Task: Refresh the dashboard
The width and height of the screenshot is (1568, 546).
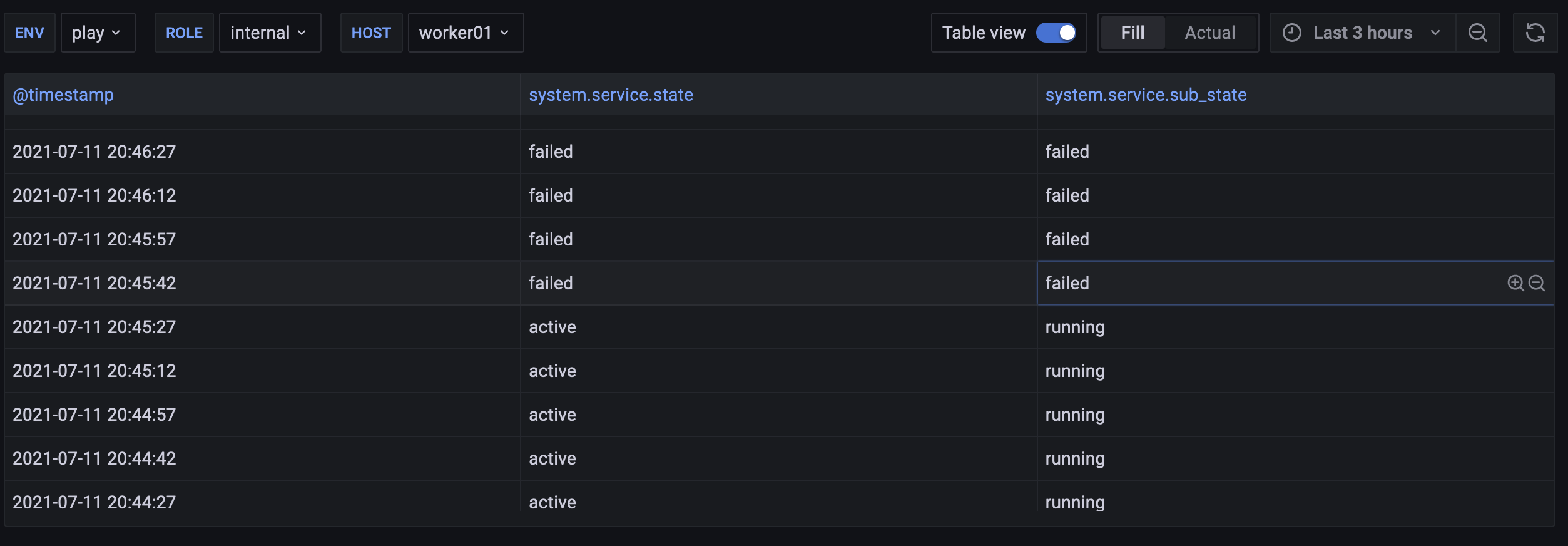Action: tap(1535, 33)
